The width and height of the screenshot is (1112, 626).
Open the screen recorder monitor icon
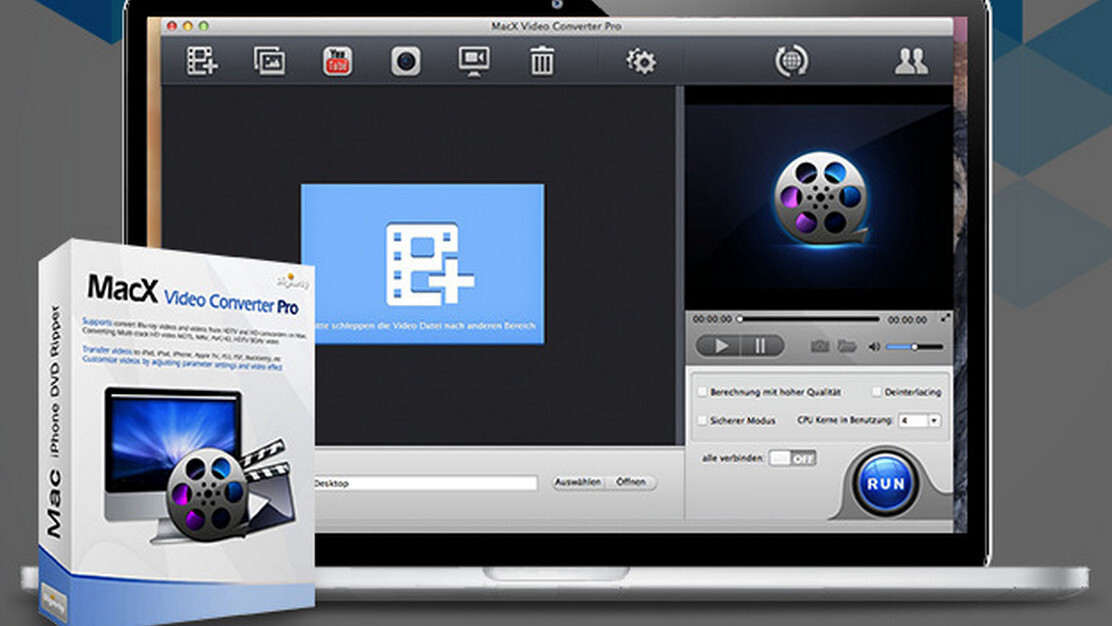[474, 62]
